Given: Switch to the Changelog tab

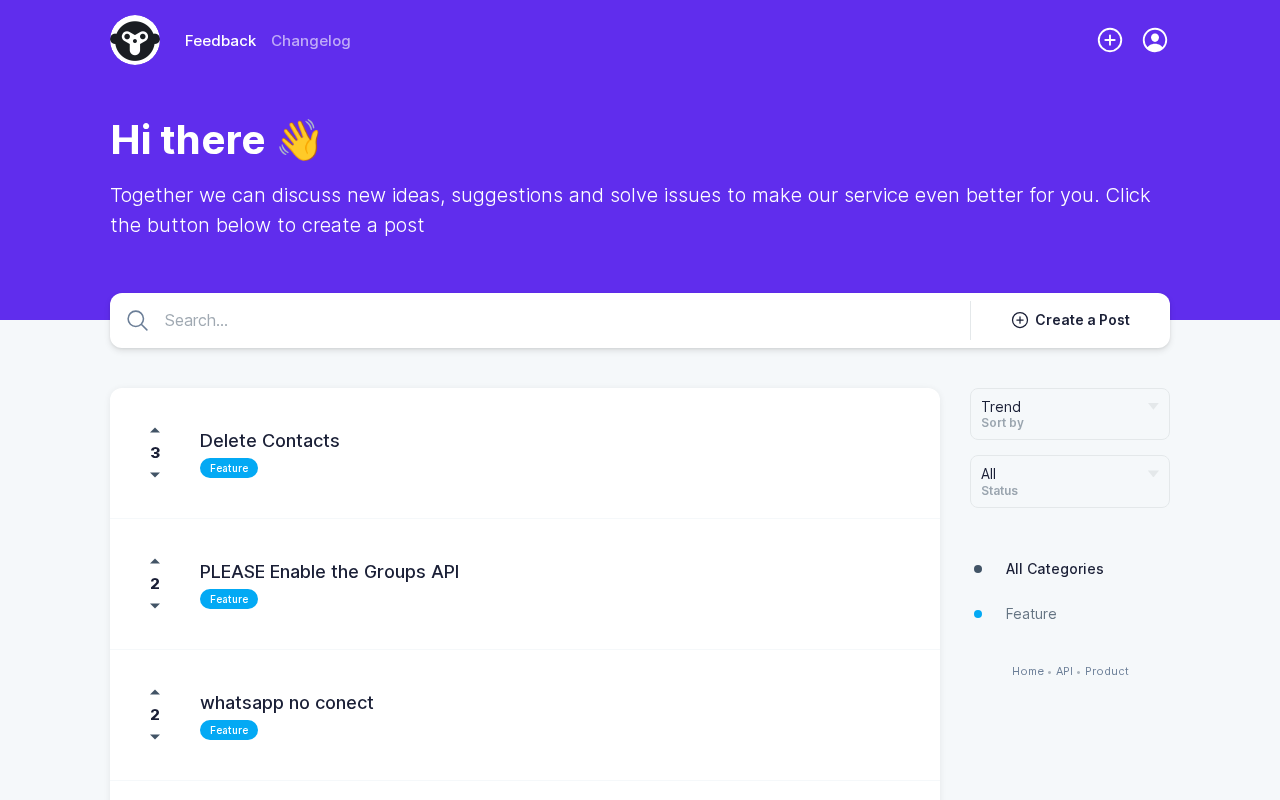Looking at the screenshot, I should (x=311, y=41).
